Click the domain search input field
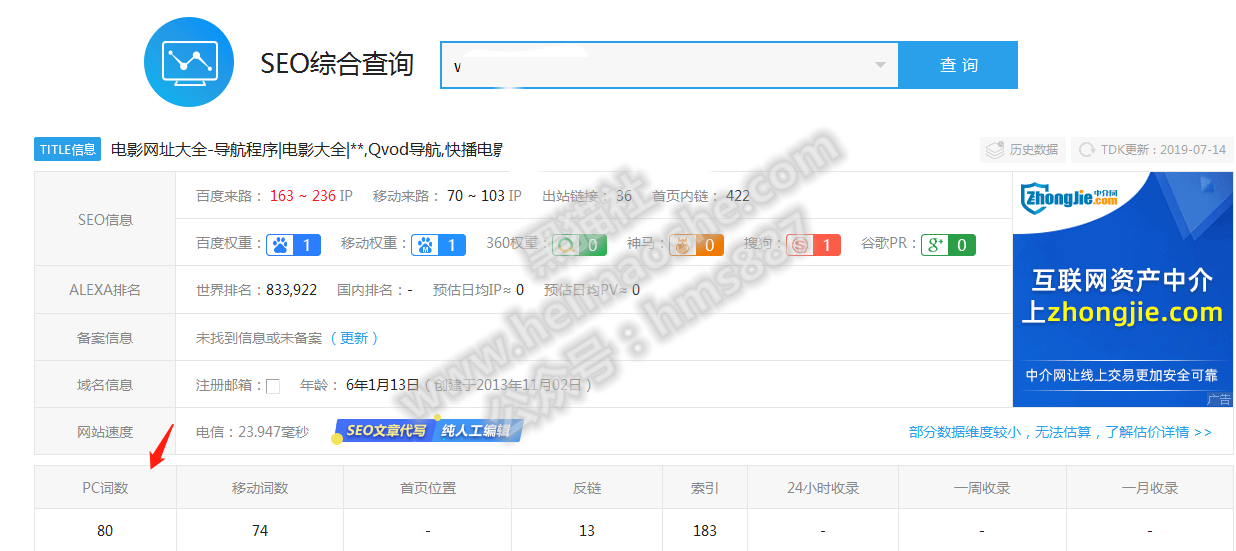 tap(669, 65)
